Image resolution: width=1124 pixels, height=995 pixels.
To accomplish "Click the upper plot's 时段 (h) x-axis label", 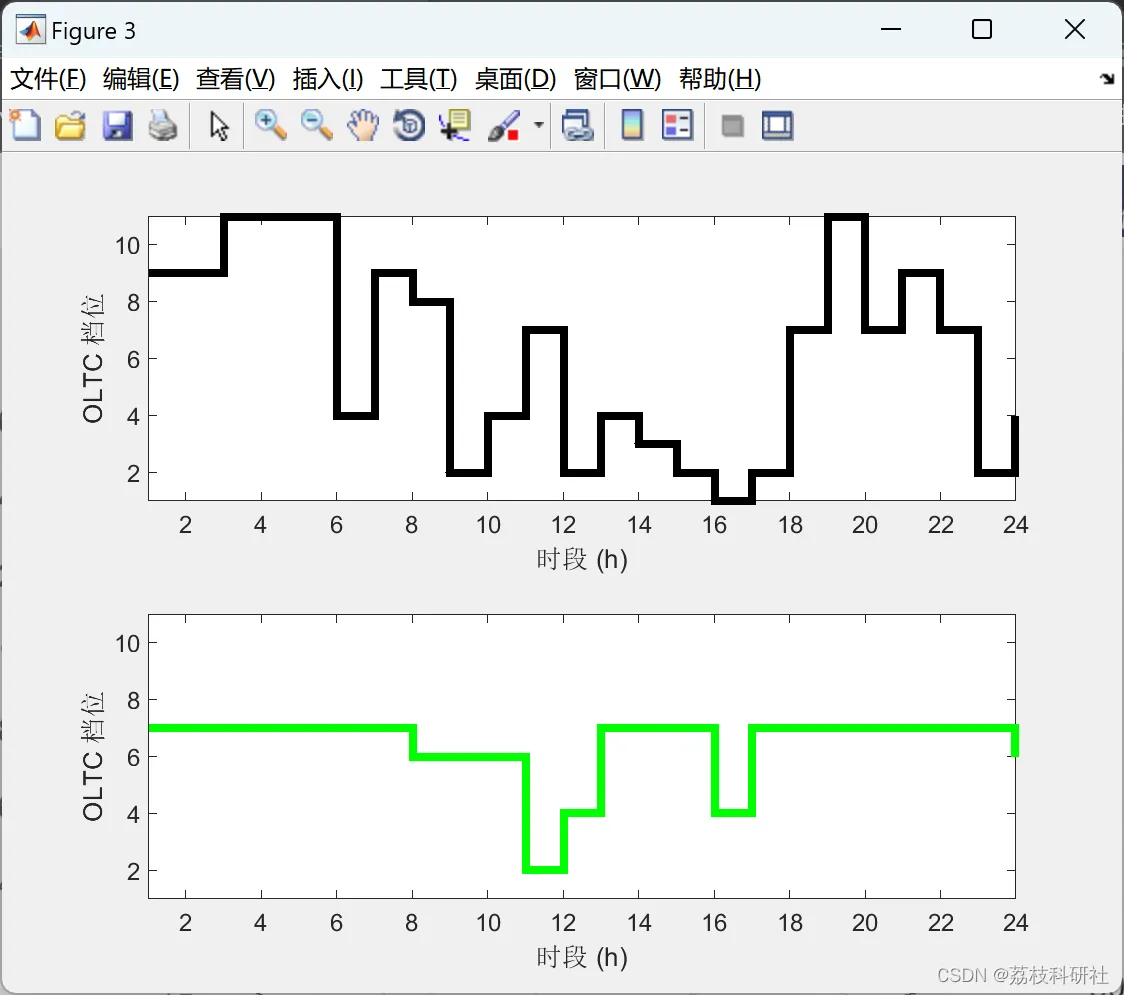I will [x=581, y=559].
